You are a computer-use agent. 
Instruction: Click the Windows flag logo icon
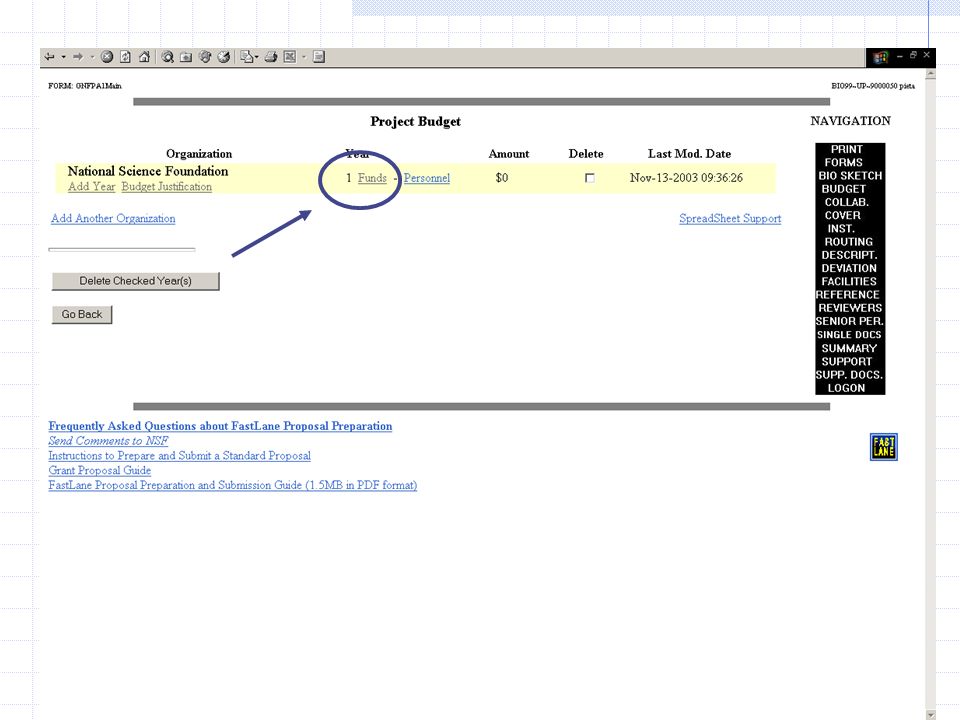[880, 58]
